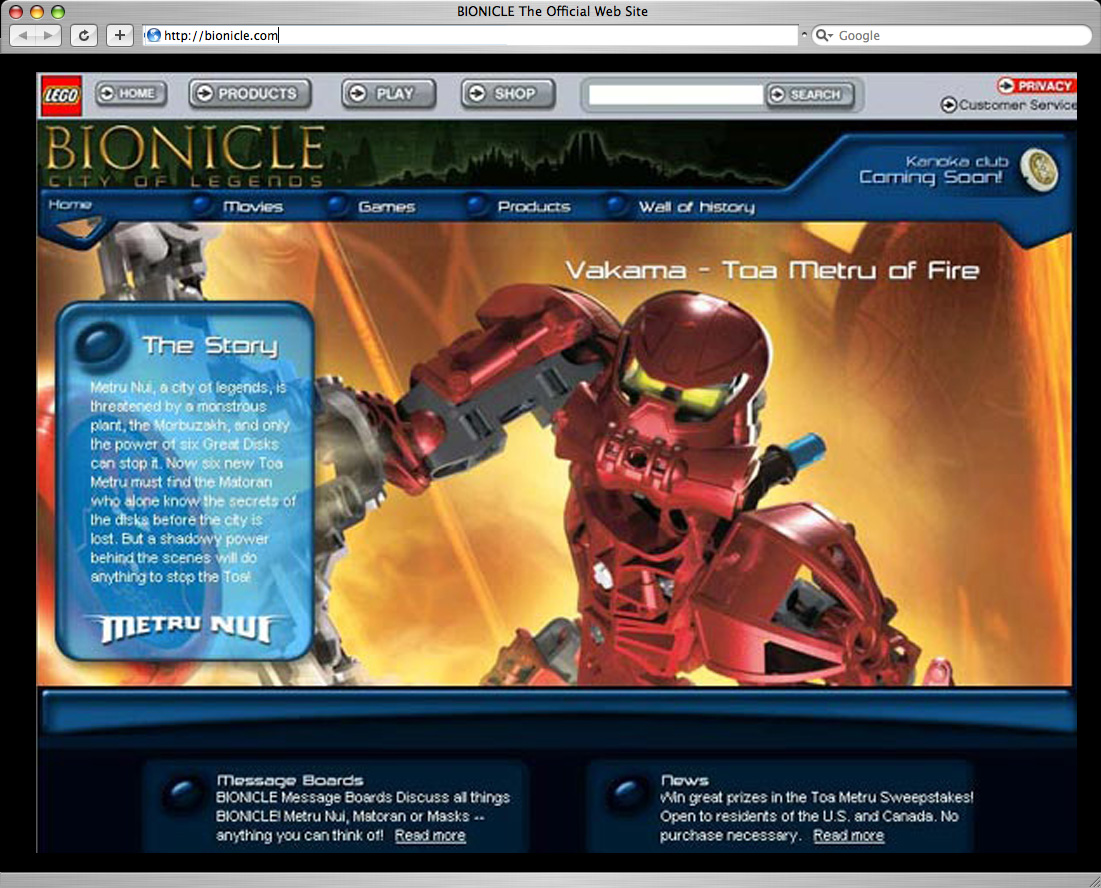Open the Movies navigation tab

tap(252, 207)
